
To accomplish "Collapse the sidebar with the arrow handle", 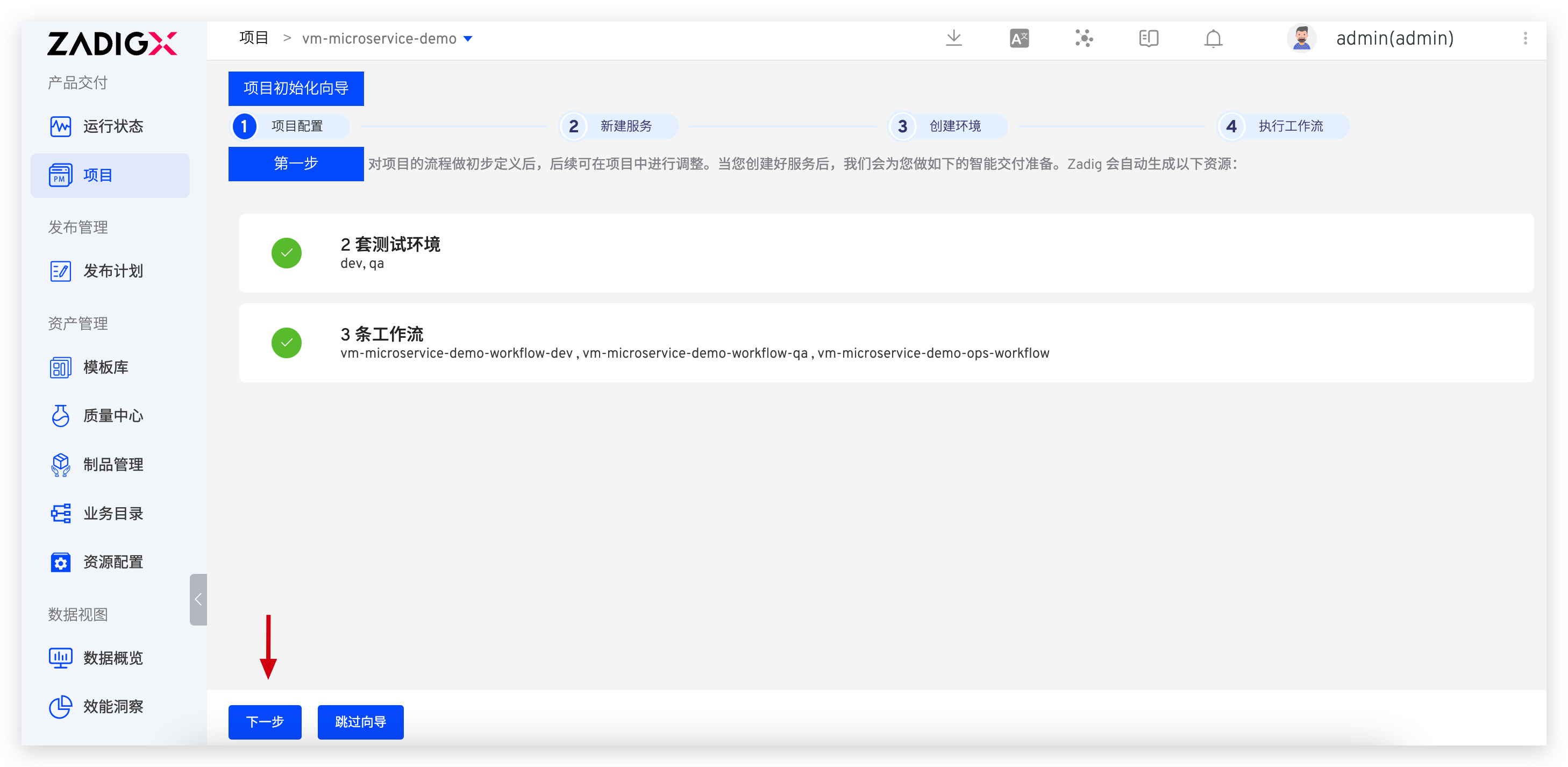I will tap(198, 600).
